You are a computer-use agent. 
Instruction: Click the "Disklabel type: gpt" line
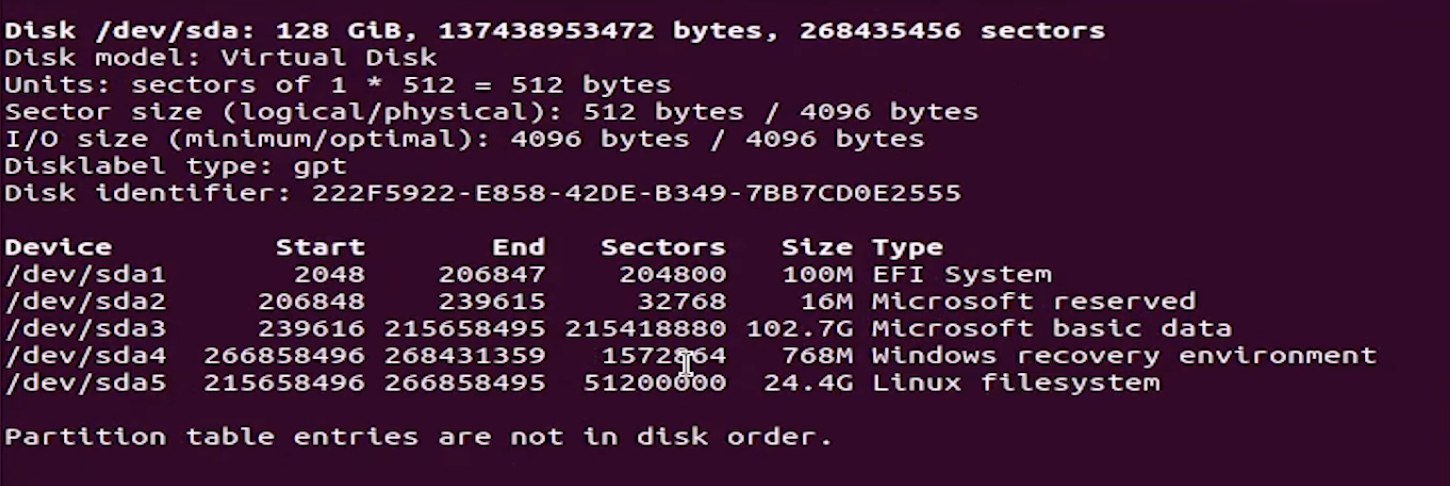click(x=175, y=165)
